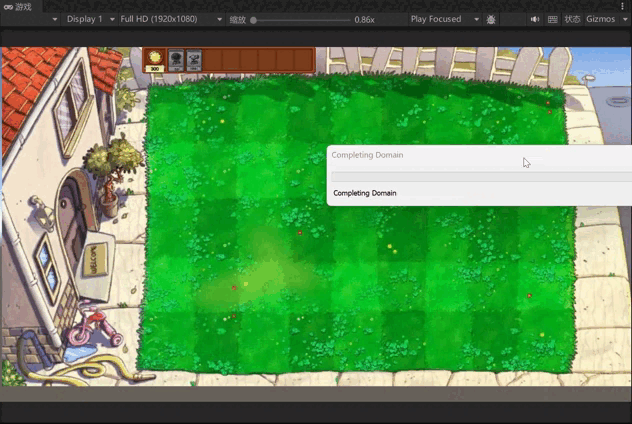Open the Full HD (1920x1080) resolution dropdown
Viewport: 632px width, 424px height.
click(171, 19)
